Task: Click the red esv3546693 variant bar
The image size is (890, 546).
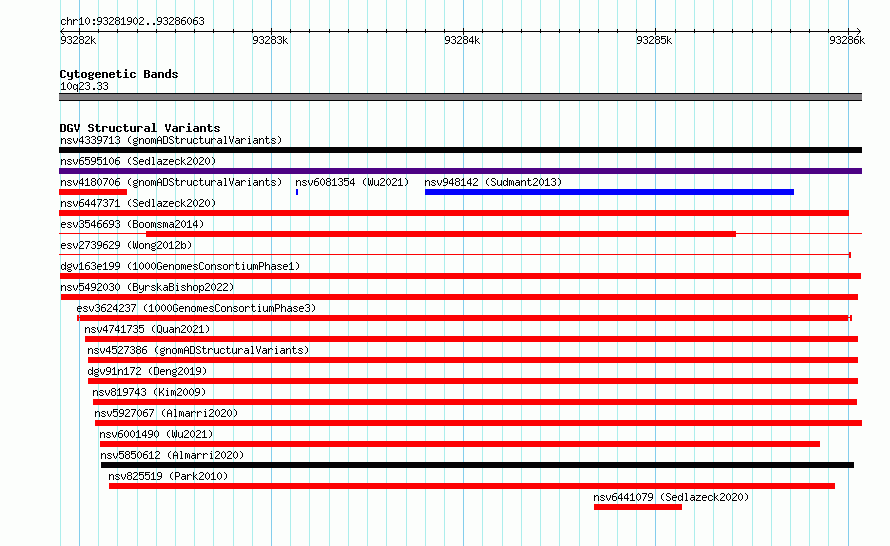Action: [441, 234]
